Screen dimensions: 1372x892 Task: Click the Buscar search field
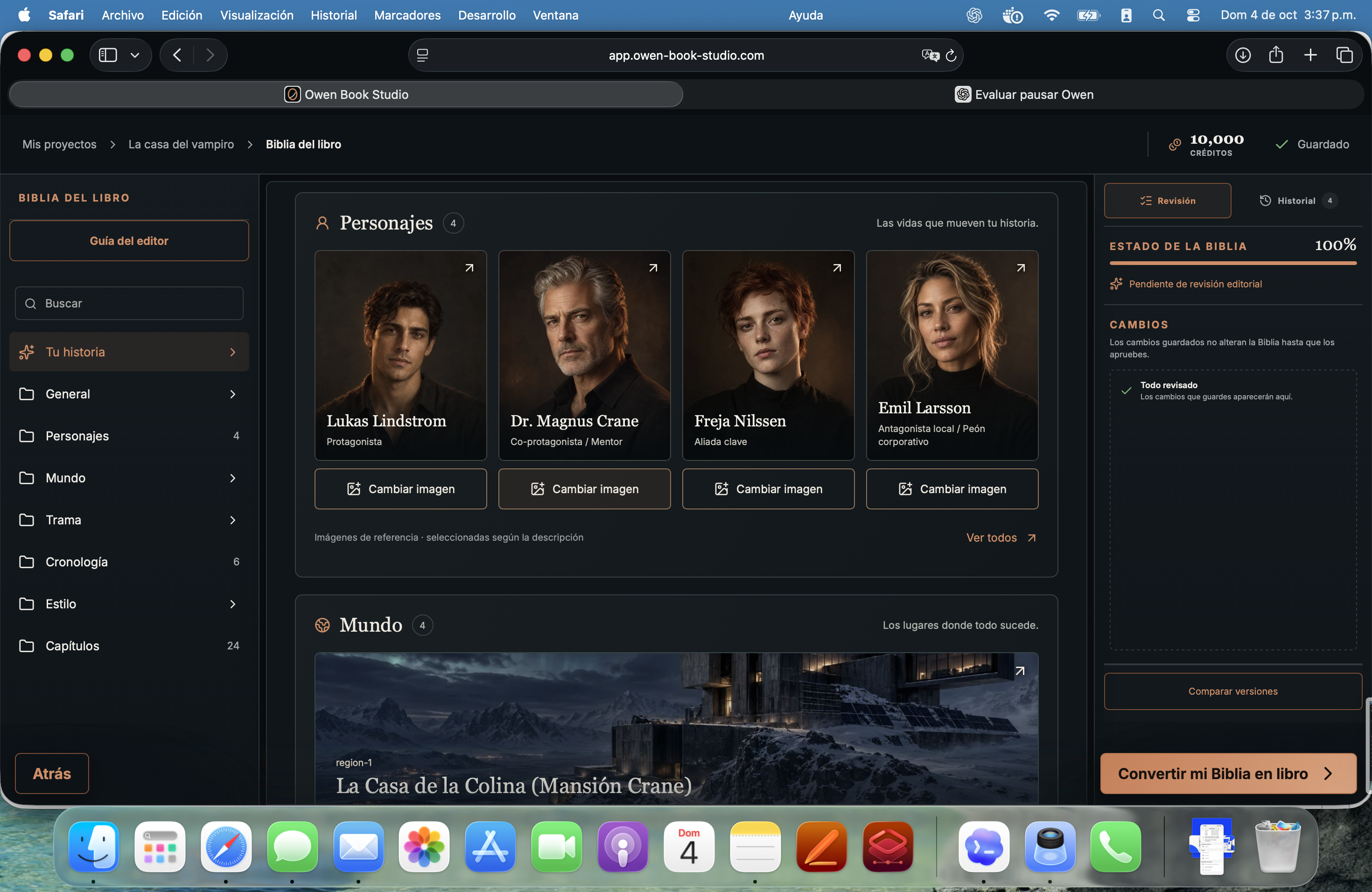pyautogui.click(x=129, y=303)
